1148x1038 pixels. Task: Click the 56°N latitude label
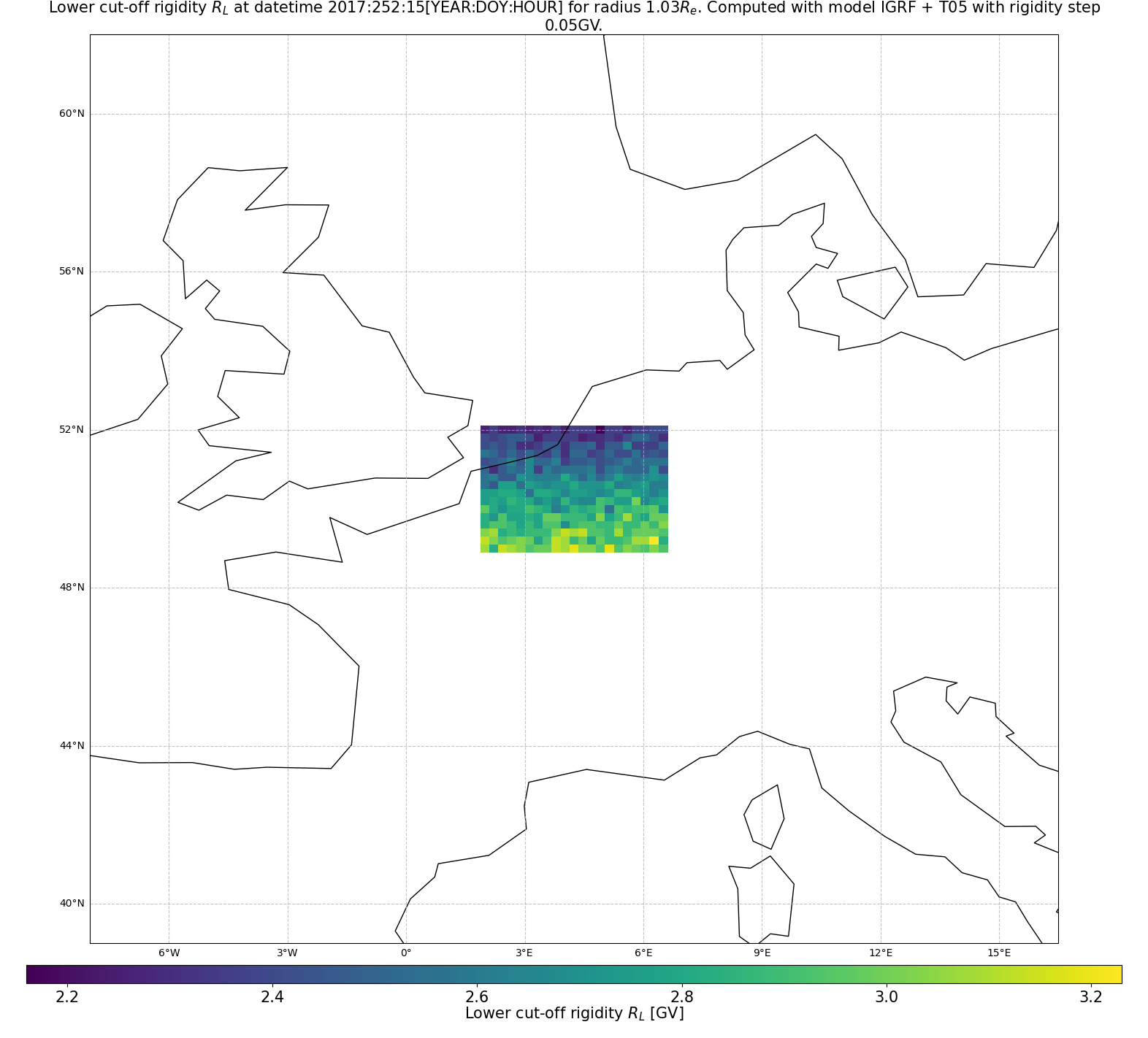pyautogui.click(x=72, y=272)
